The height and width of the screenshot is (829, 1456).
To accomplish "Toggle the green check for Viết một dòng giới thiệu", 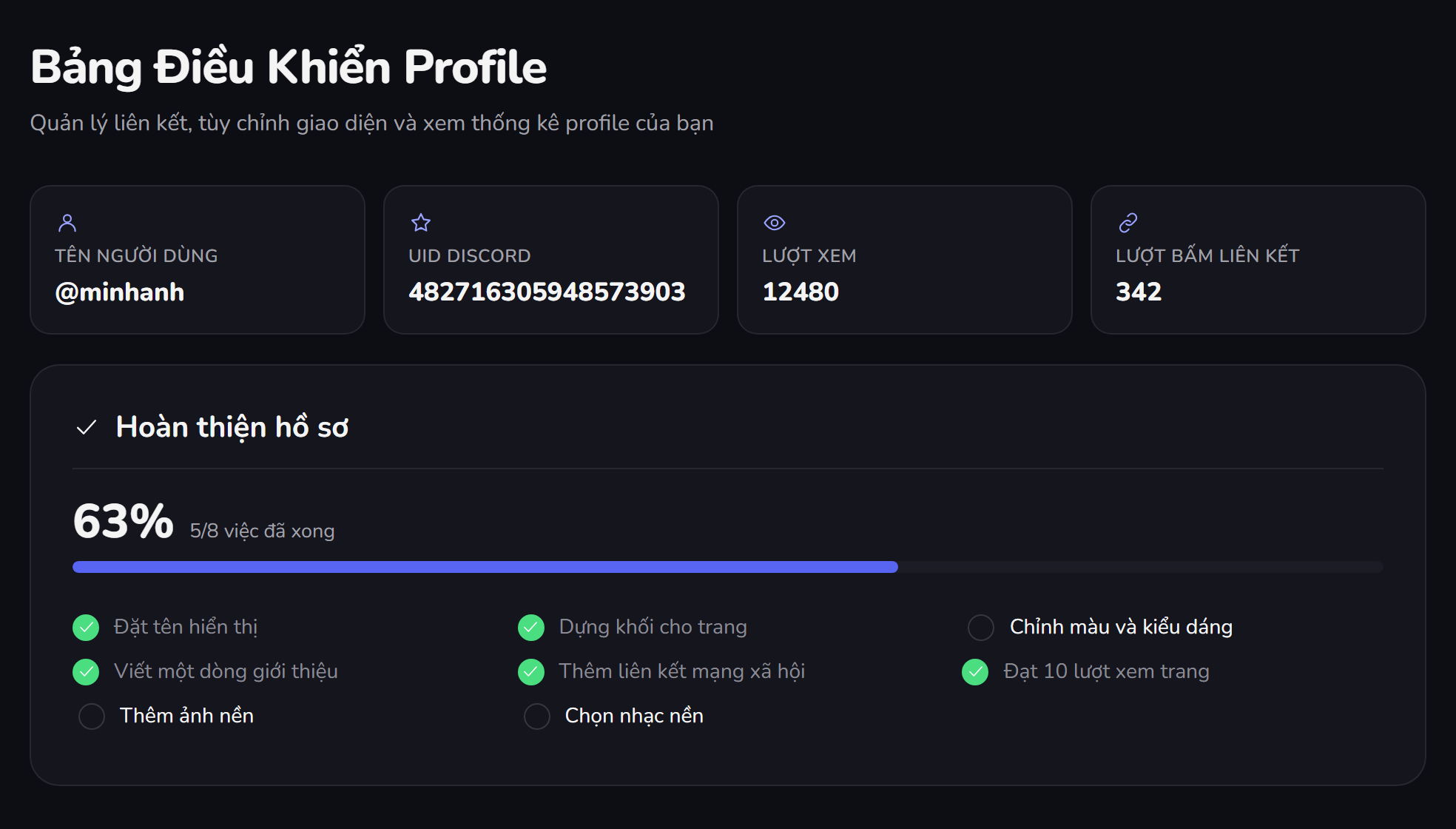I will pyautogui.click(x=86, y=672).
